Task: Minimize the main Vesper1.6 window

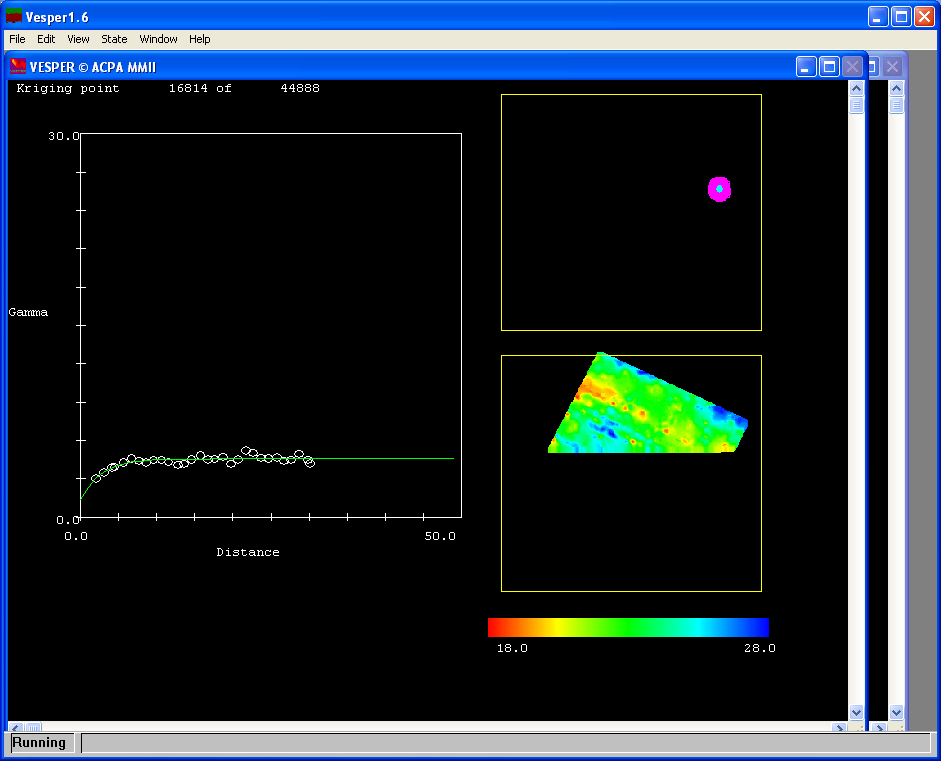Action: click(878, 16)
